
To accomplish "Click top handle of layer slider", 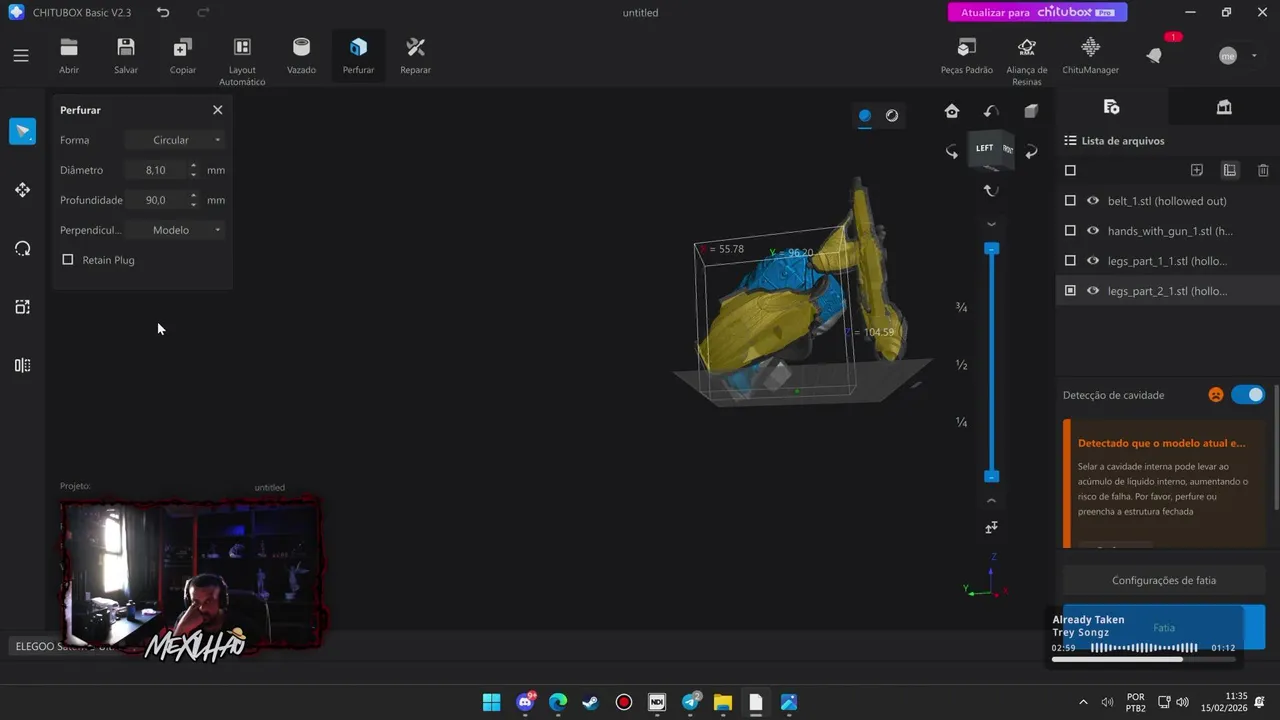I will click(991, 248).
